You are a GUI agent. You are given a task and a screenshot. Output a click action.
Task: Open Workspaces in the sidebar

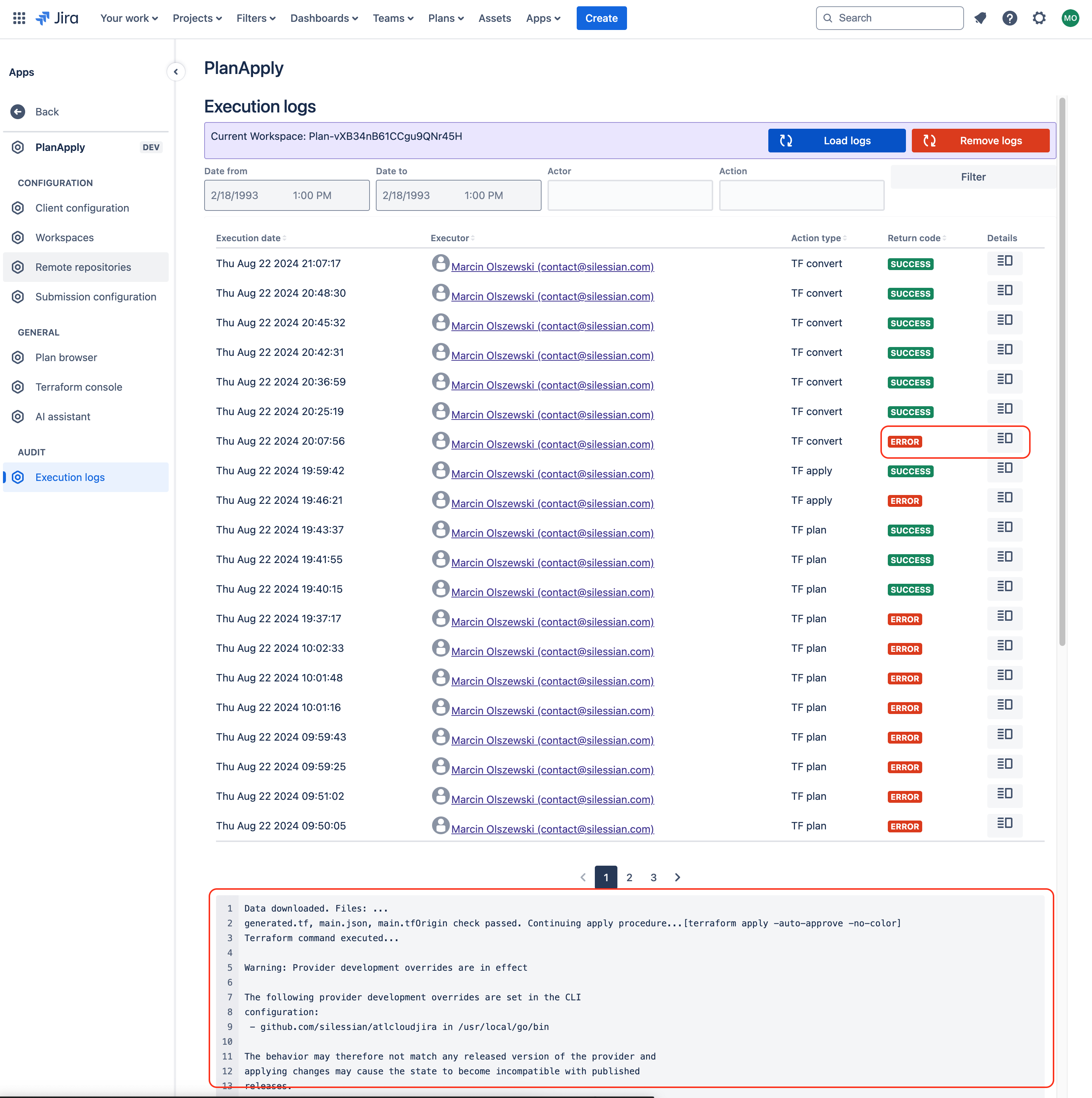click(x=64, y=238)
